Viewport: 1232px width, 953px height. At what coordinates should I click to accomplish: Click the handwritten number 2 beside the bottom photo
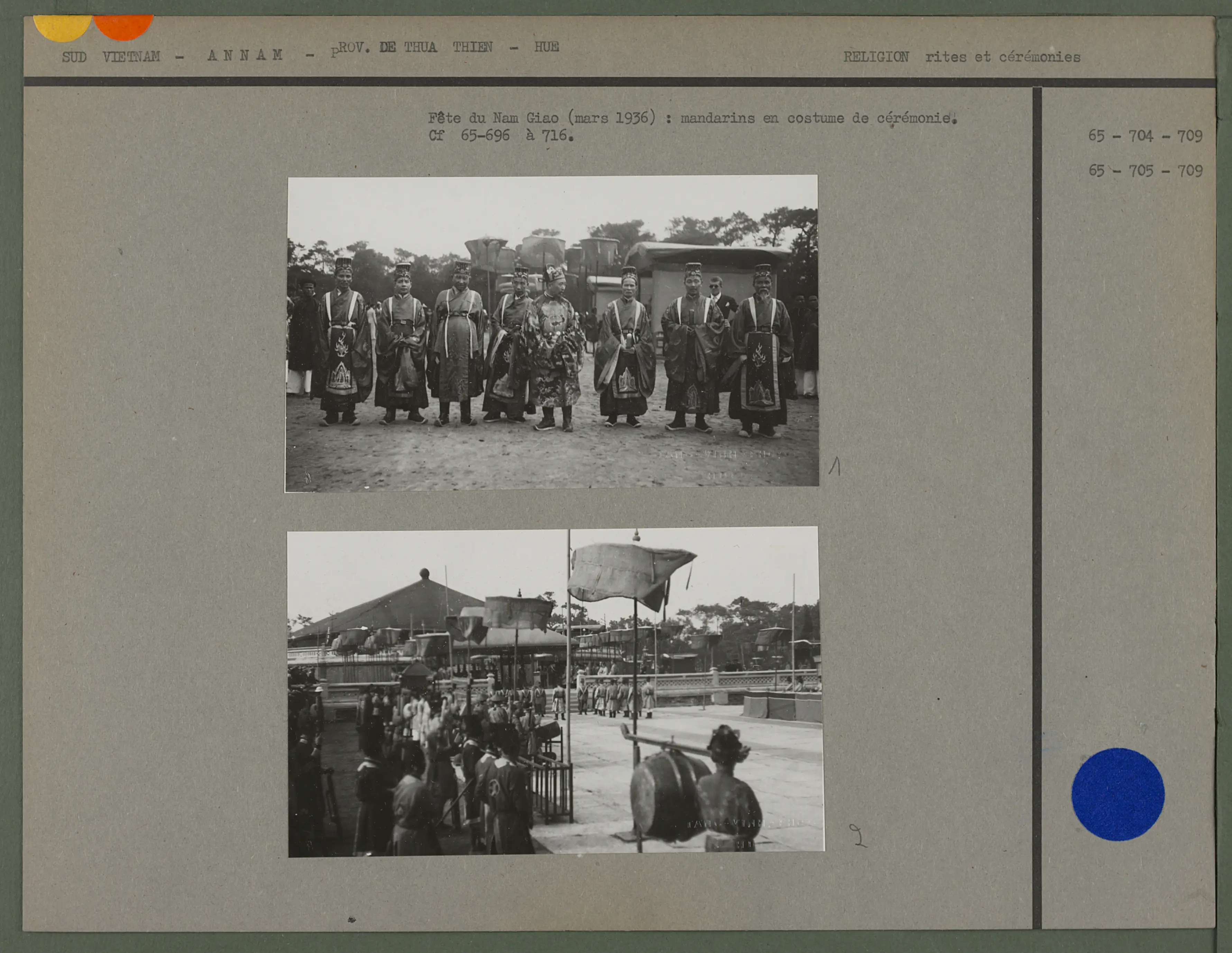tap(858, 836)
